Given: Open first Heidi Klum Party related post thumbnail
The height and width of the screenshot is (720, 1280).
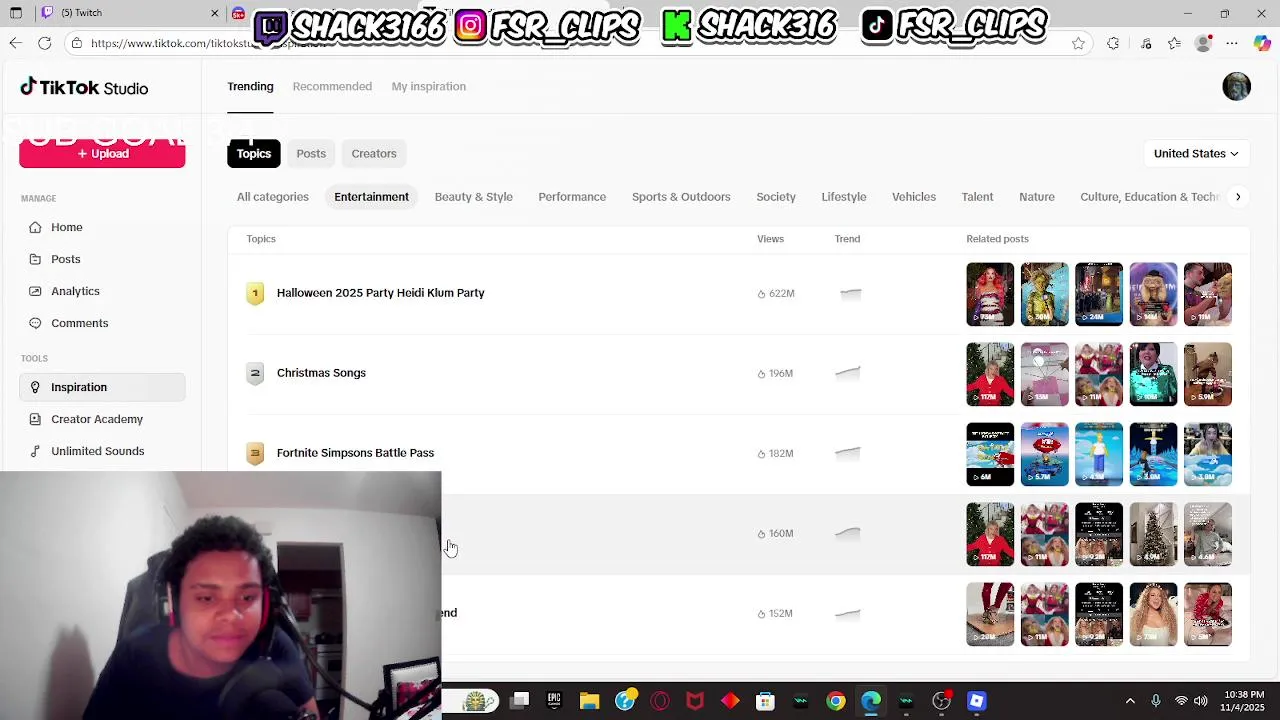Looking at the screenshot, I should point(990,294).
